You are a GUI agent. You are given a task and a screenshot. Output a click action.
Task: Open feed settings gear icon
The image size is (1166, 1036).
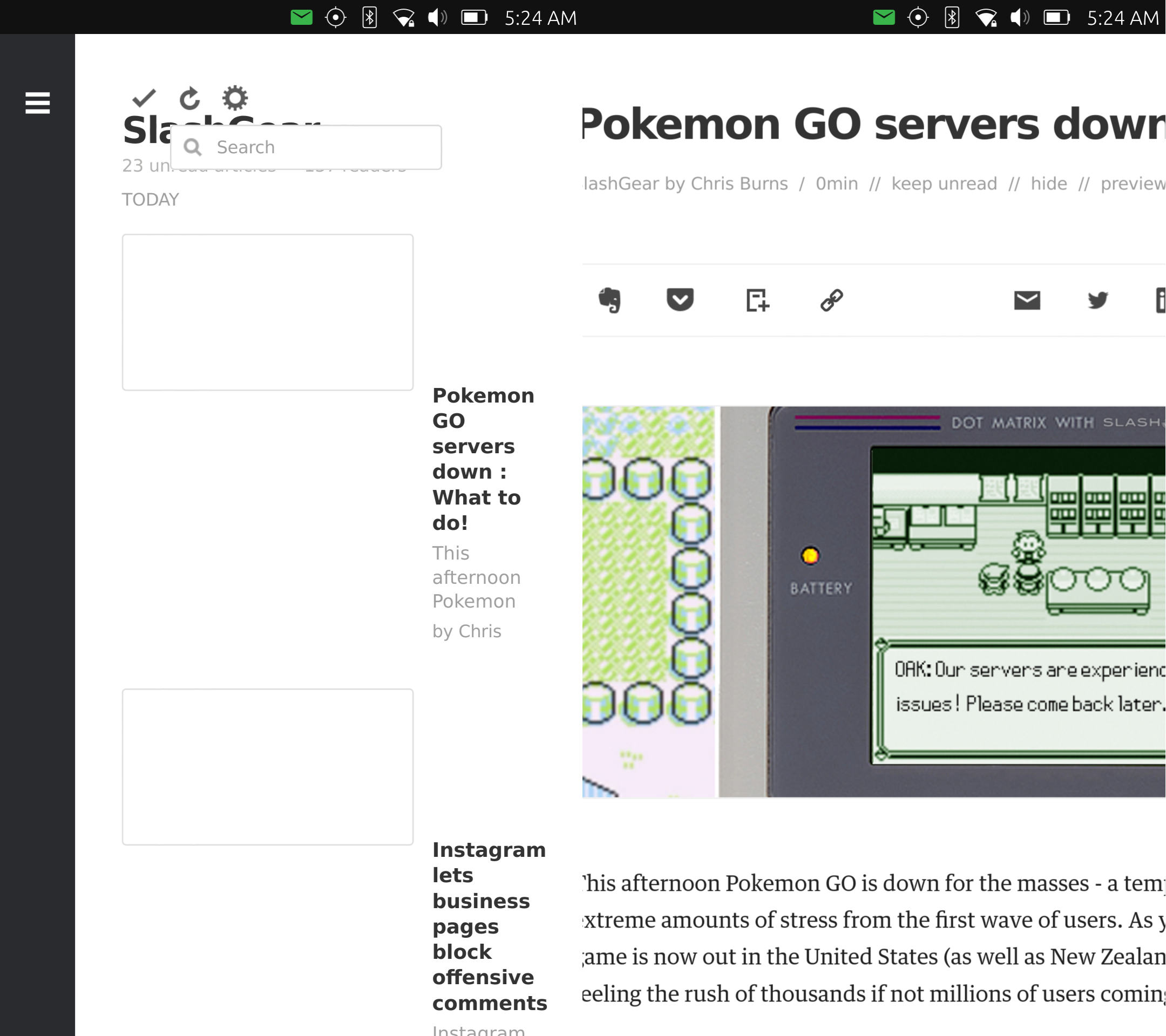[x=235, y=98]
